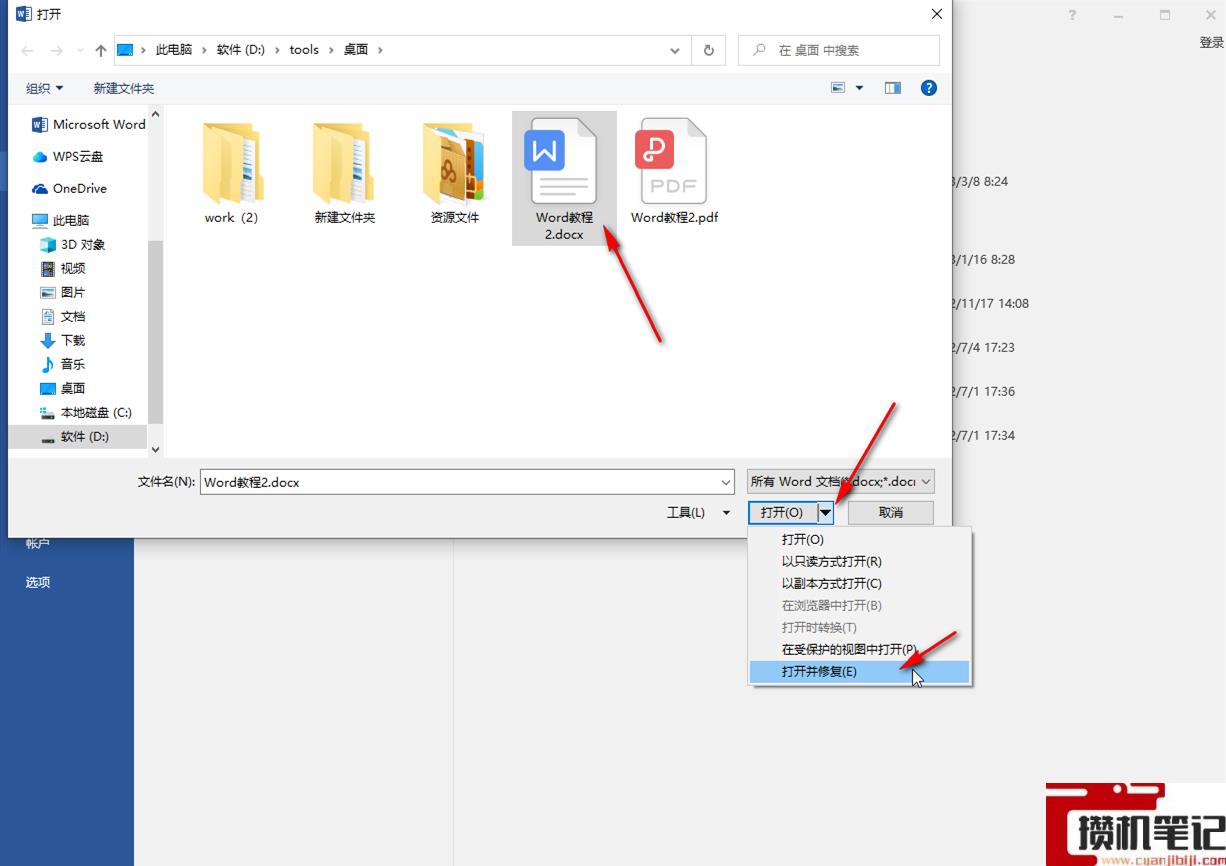Select the 新建文件夹 folder icon
This screenshot has height=866, width=1226.
tap(344, 172)
